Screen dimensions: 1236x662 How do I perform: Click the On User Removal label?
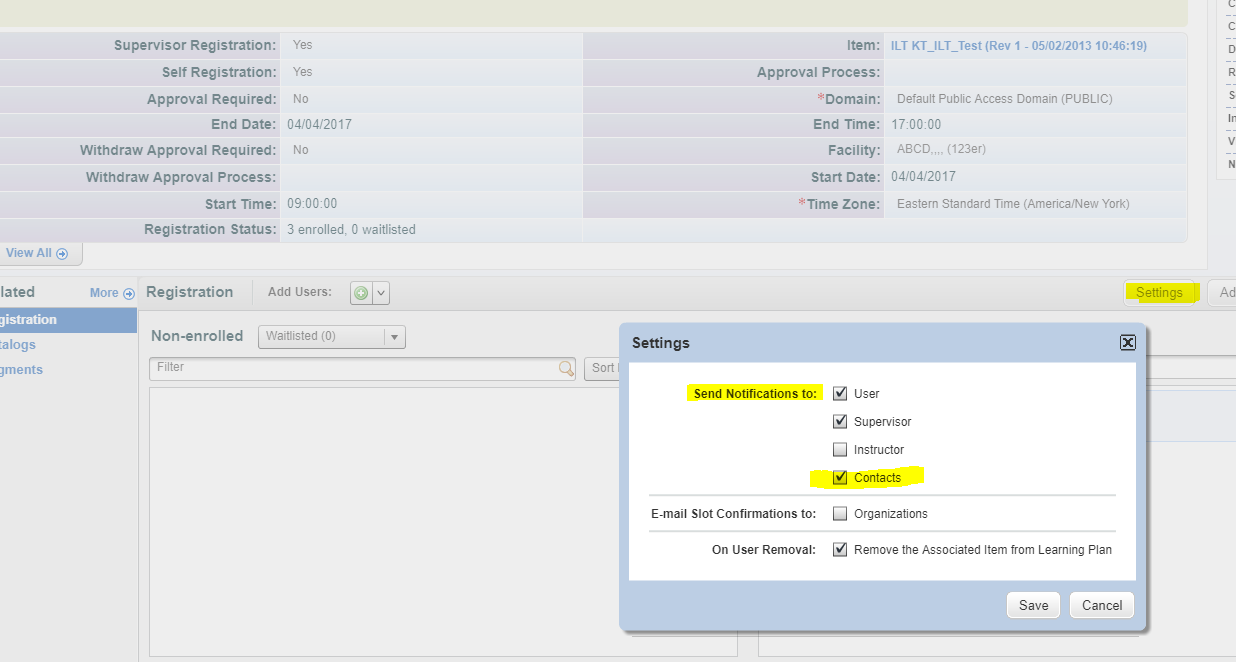[764, 549]
